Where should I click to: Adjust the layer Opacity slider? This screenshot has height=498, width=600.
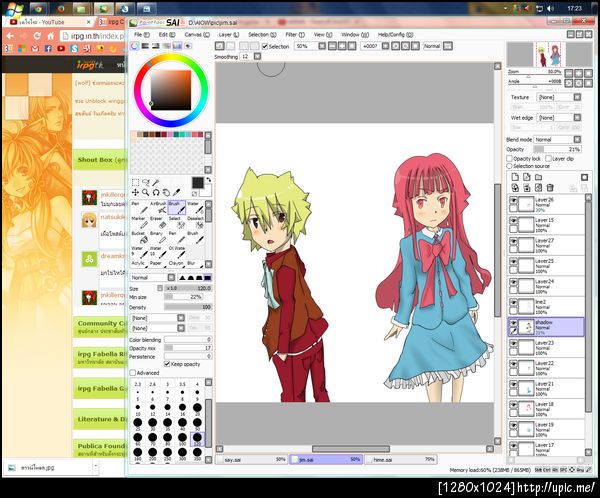(558, 149)
